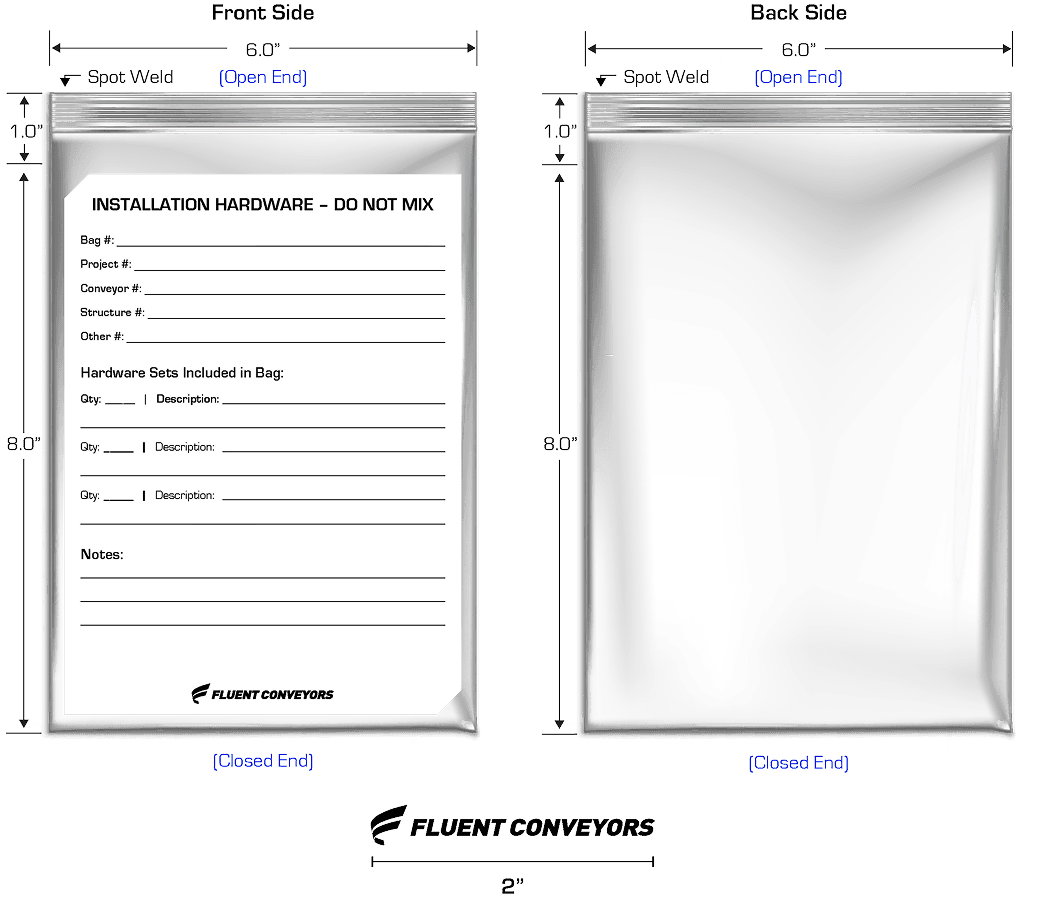Click the 'Back Side' heading

click(798, 13)
